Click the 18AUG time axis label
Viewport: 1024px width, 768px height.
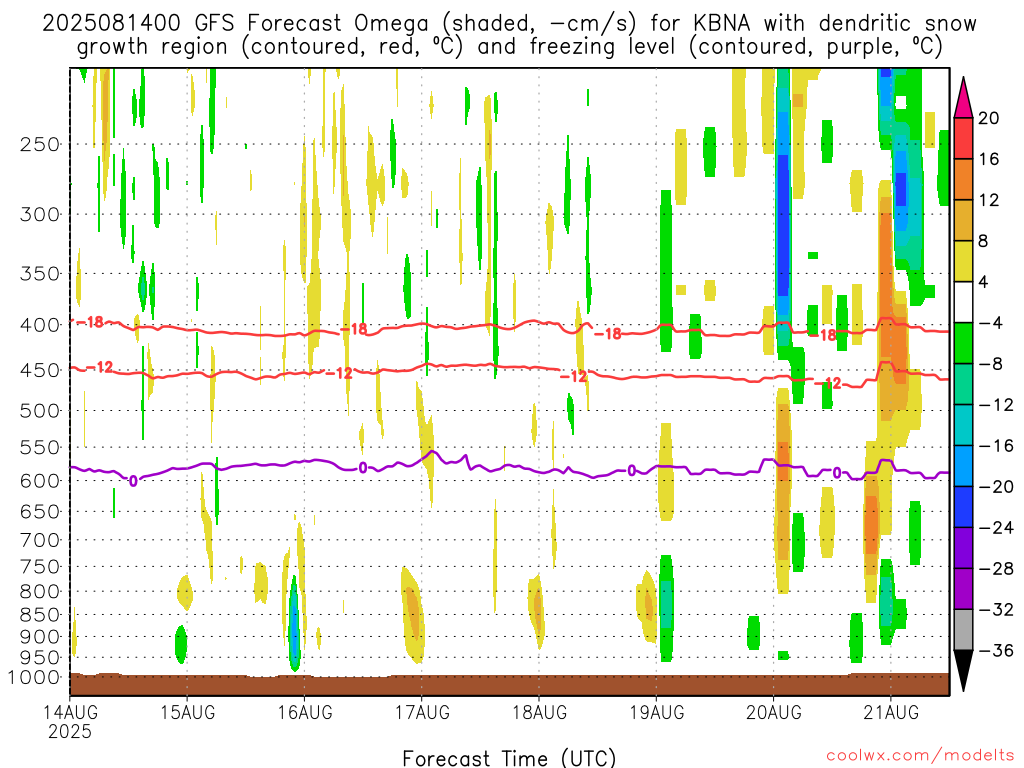click(x=539, y=712)
